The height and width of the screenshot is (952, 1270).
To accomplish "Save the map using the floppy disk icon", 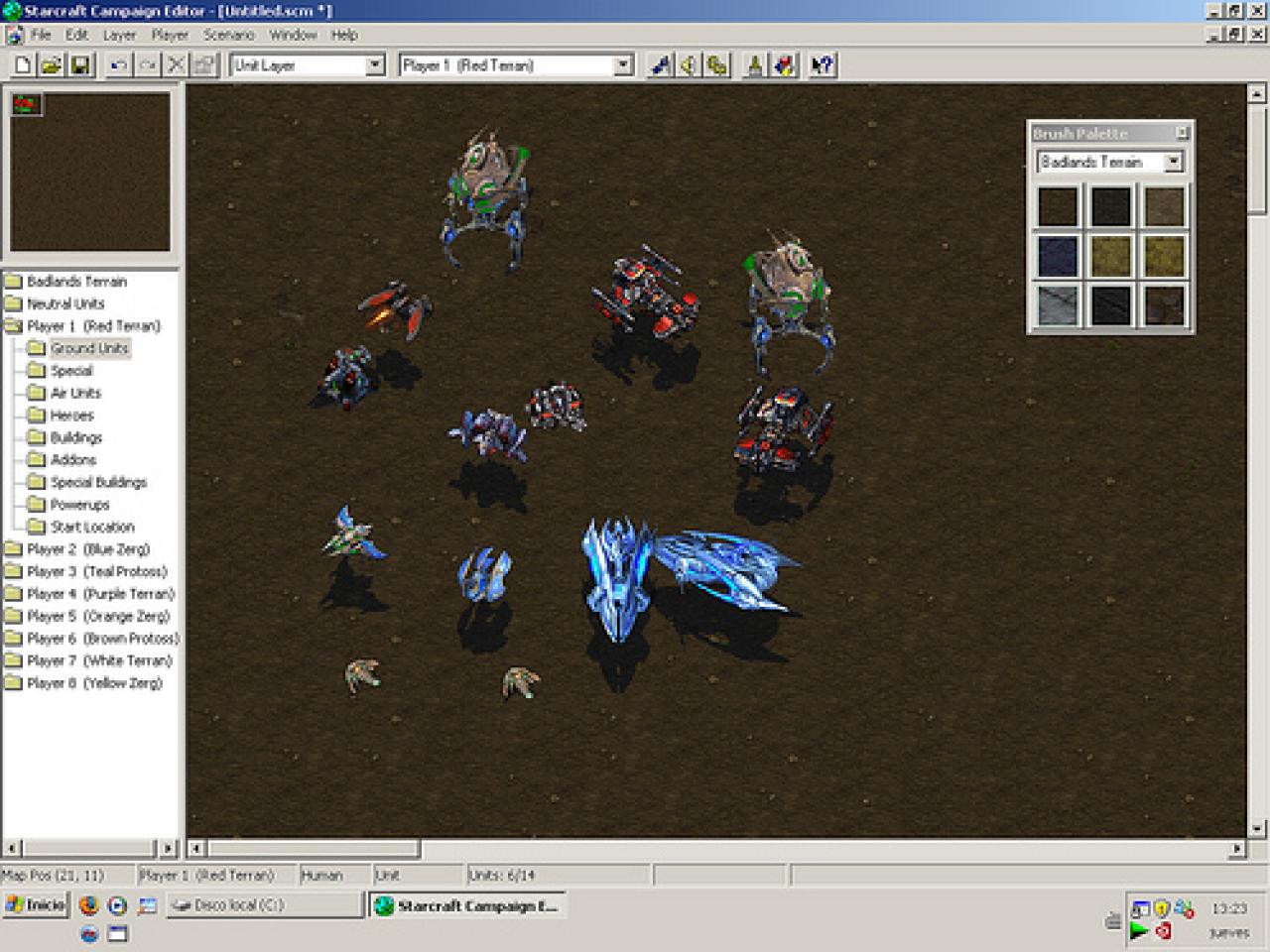I will 80,65.
